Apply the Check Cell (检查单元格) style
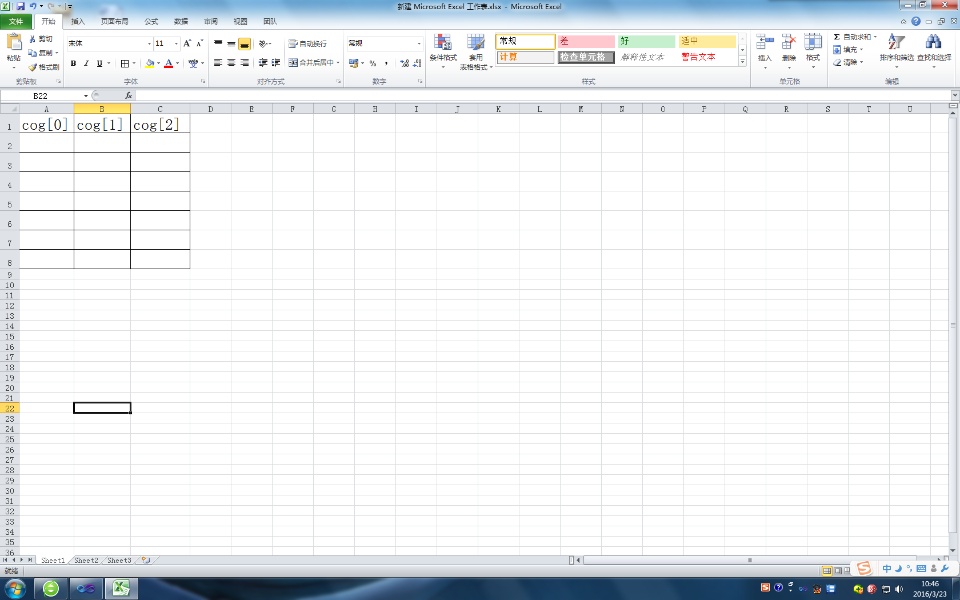The height and width of the screenshot is (600, 960). click(x=586, y=57)
